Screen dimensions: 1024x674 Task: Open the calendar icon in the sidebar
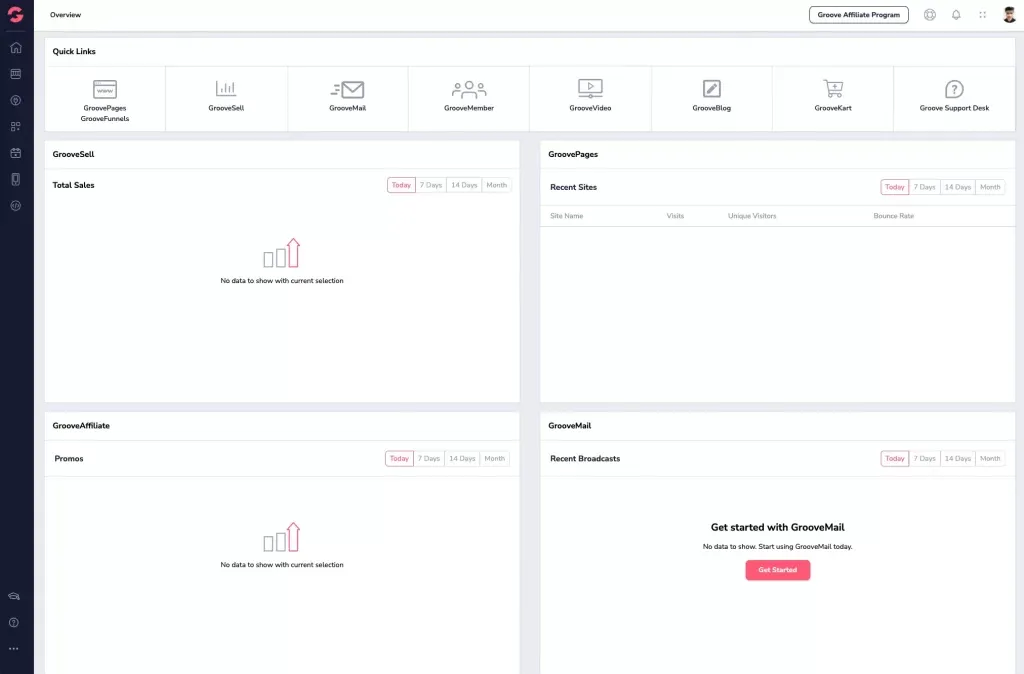pyautogui.click(x=16, y=153)
